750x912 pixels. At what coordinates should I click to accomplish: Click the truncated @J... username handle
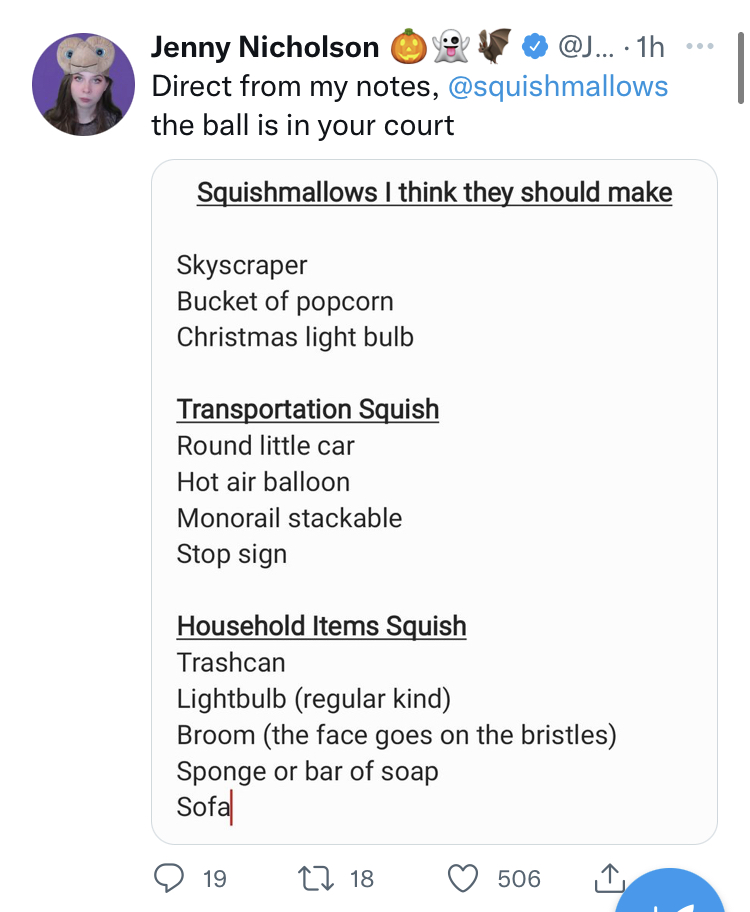pos(585,47)
